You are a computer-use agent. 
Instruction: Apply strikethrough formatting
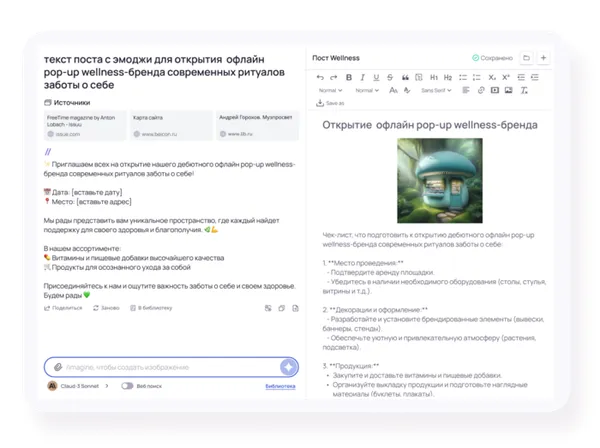(x=390, y=78)
